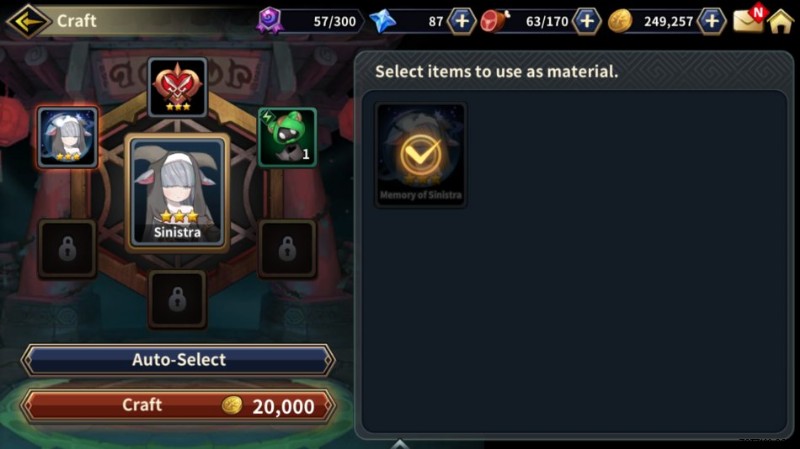
Task: Add more blue gems with plus button
Action: coord(462,21)
